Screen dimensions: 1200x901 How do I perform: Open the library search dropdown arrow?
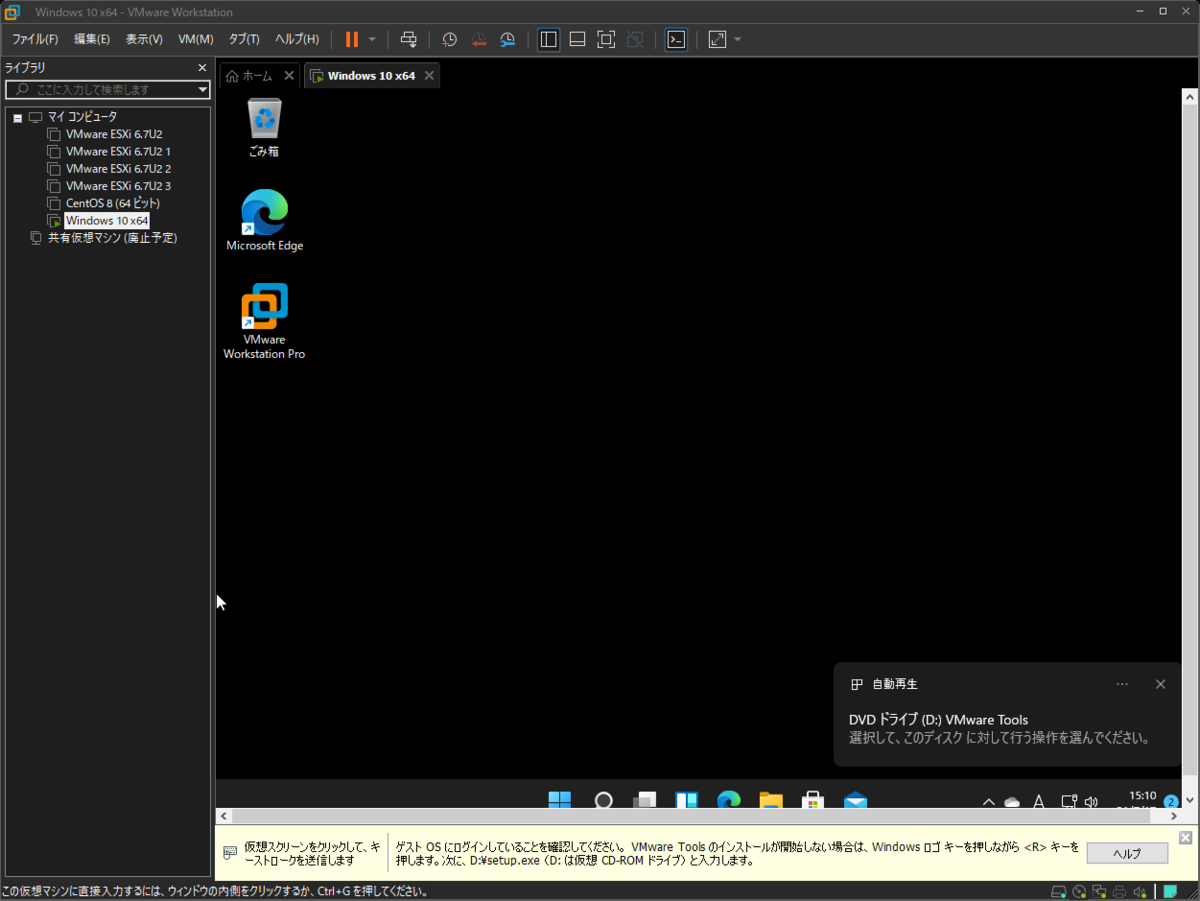pos(203,89)
